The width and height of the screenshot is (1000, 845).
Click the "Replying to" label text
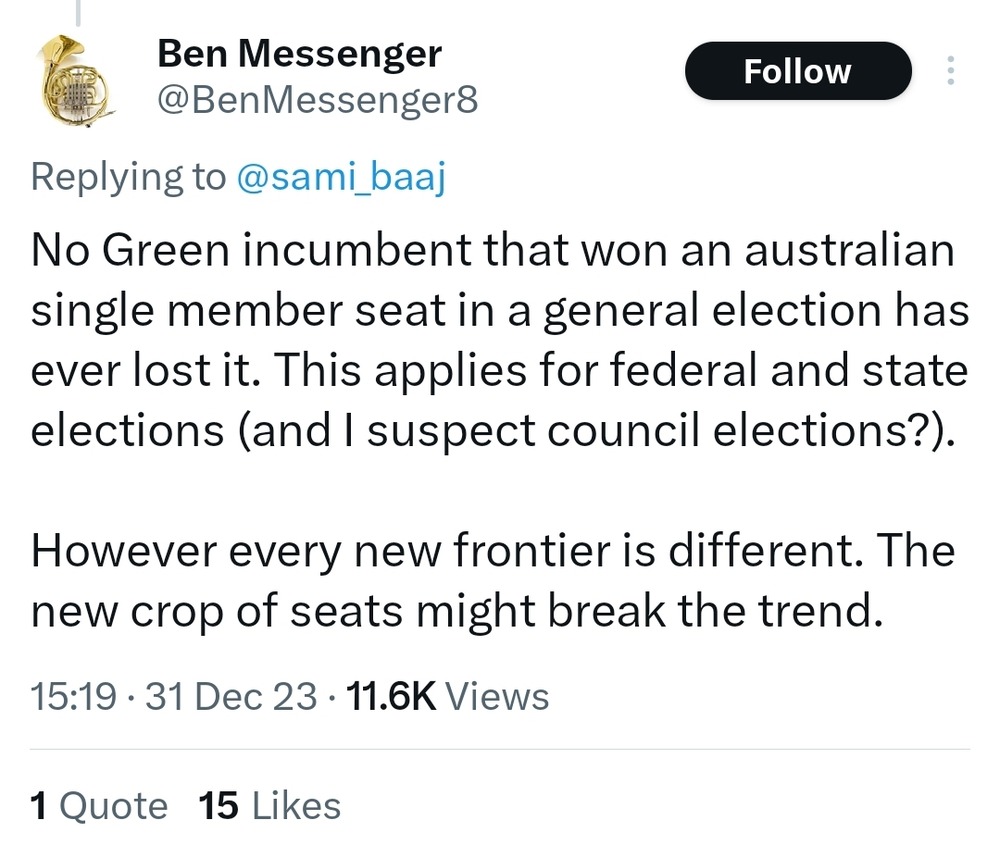[128, 176]
